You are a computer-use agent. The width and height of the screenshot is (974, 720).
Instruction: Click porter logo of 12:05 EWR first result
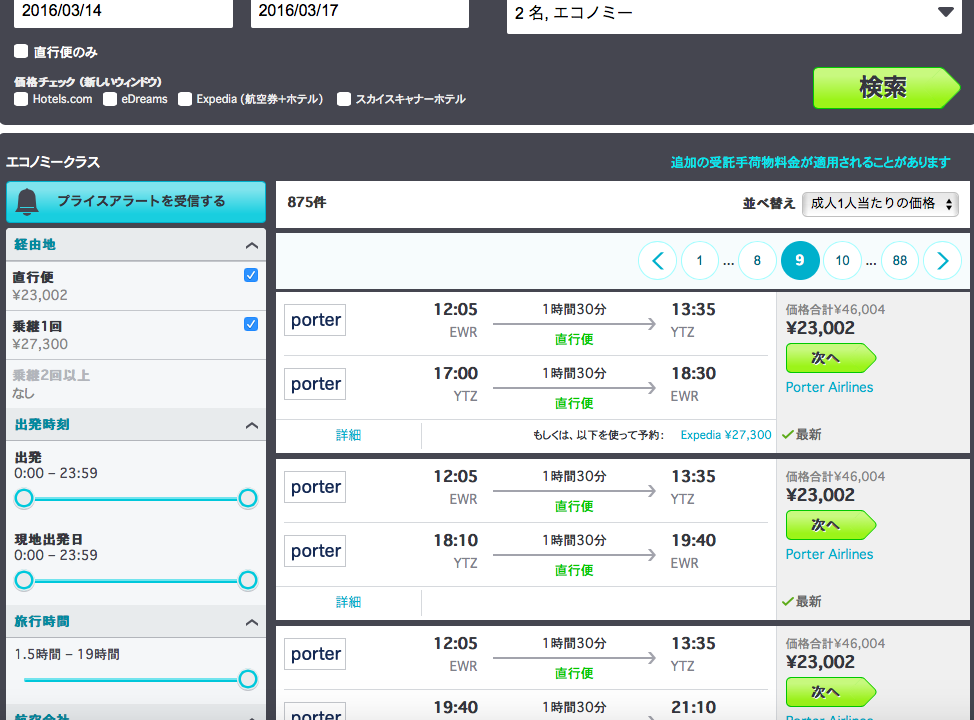pos(315,320)
